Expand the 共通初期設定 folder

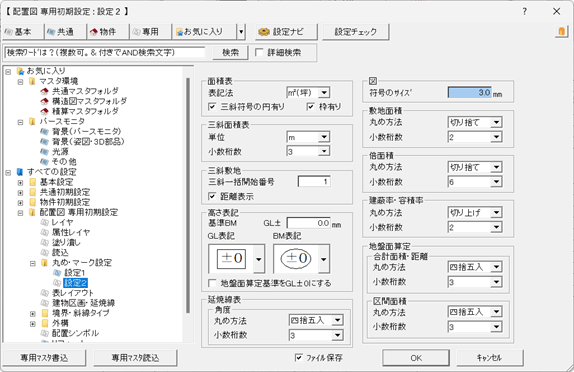click(x=20, y=192)
